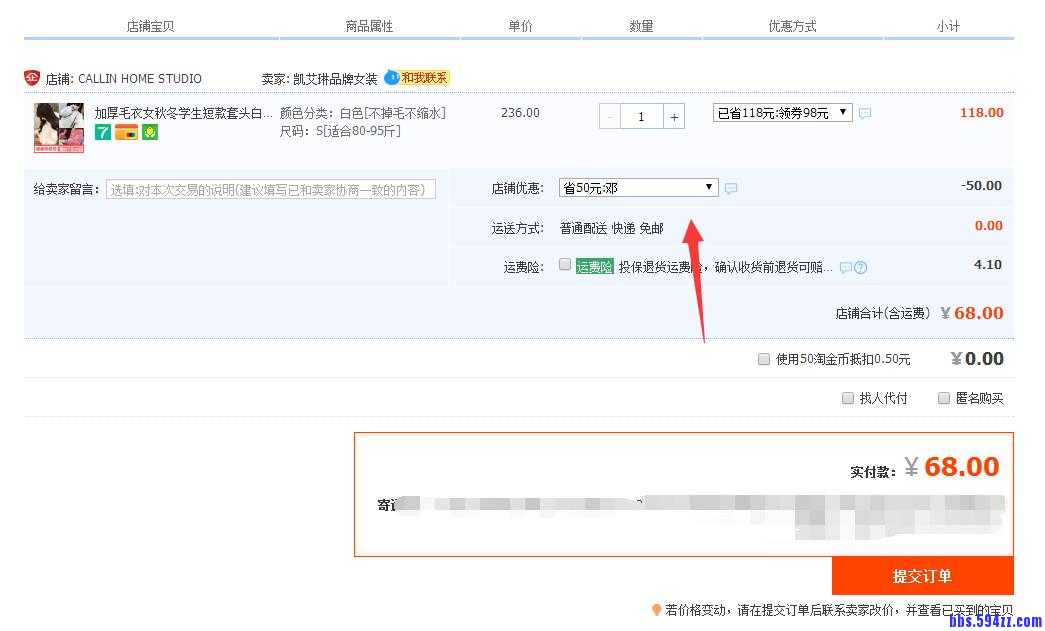Open the 已省118元 item discount dropdown
The width and height of the screenshot is (1045, 631).
pyautogui.click(x=782, y=113)
